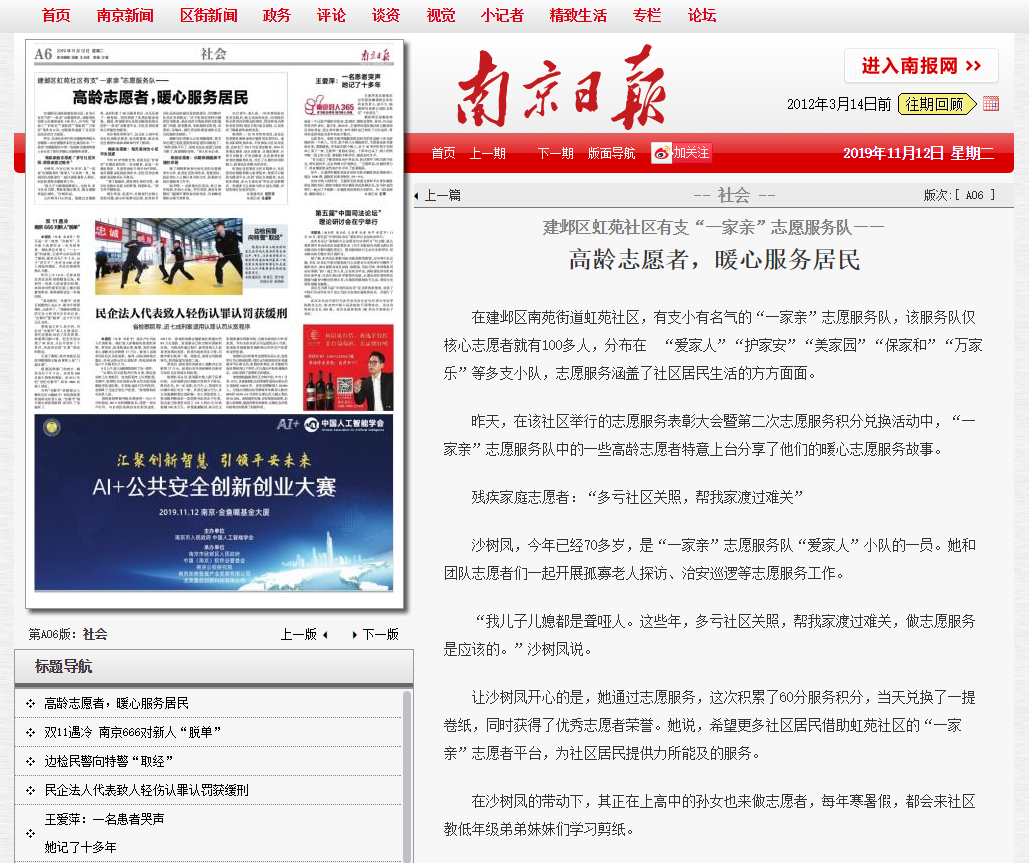Open headline 高龄志愿者，暖心服务居民 in list
The height and width of the screenshot is (863, 1029).
tap(116, 704)
